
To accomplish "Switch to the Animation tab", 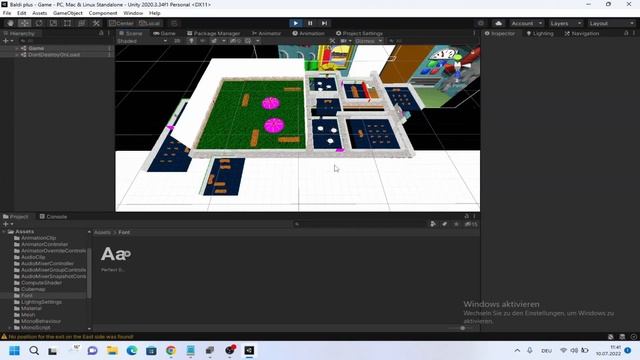I will tap(309, 33).
